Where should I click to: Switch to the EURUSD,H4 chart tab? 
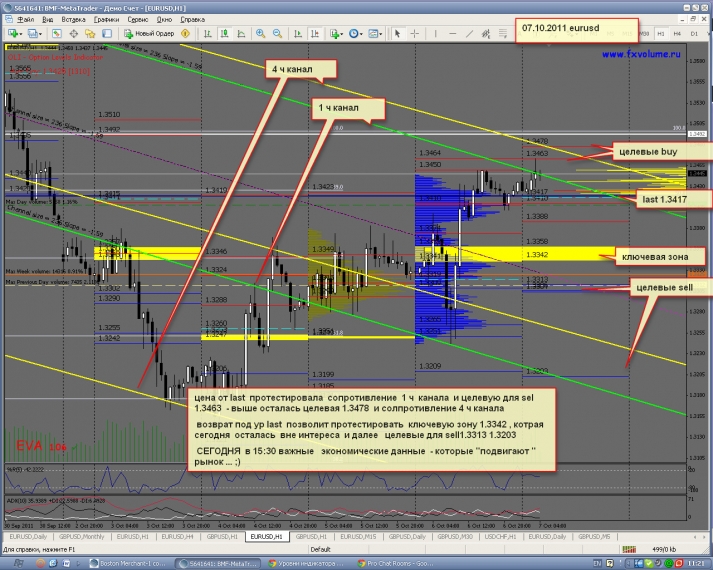177,537
